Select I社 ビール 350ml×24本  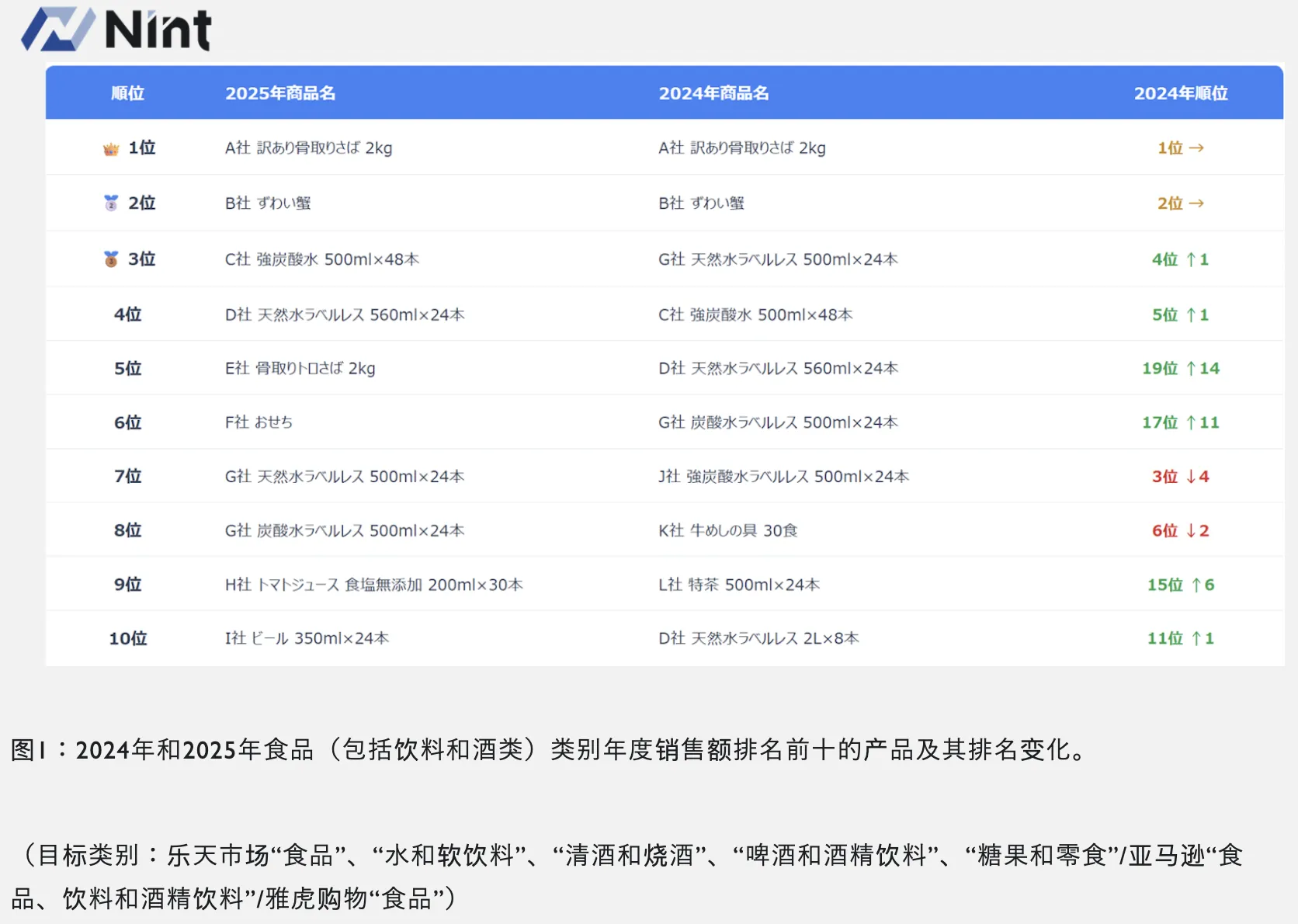pyautogui.click(x=307, y=638)
